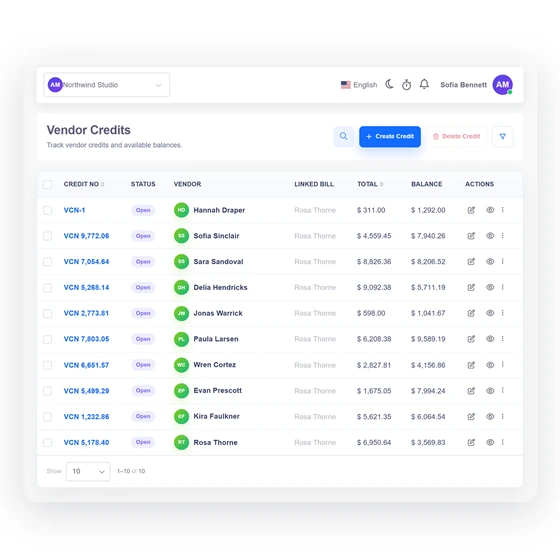
Task: Click balance value $ 7,994.24
Action: pos(428,391)
